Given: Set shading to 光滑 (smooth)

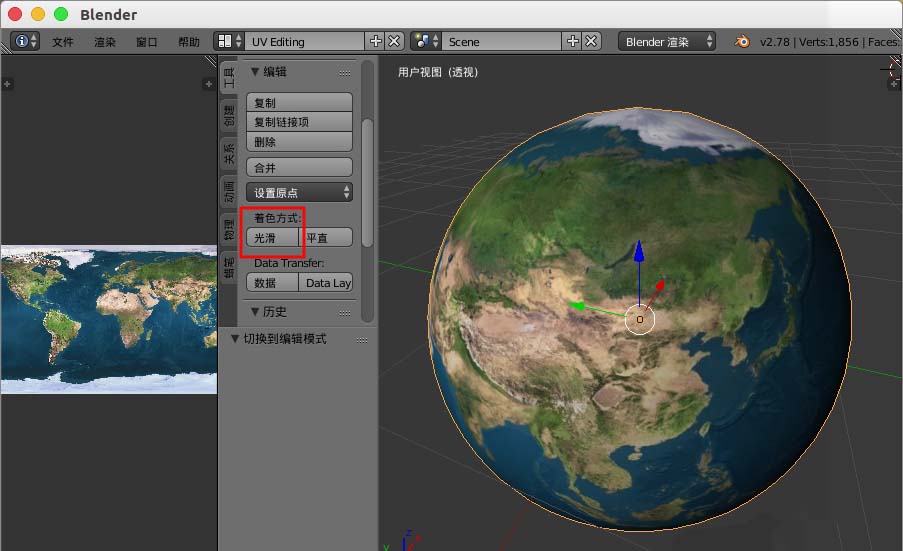Looking at the screenshot, I should [272, 237].
